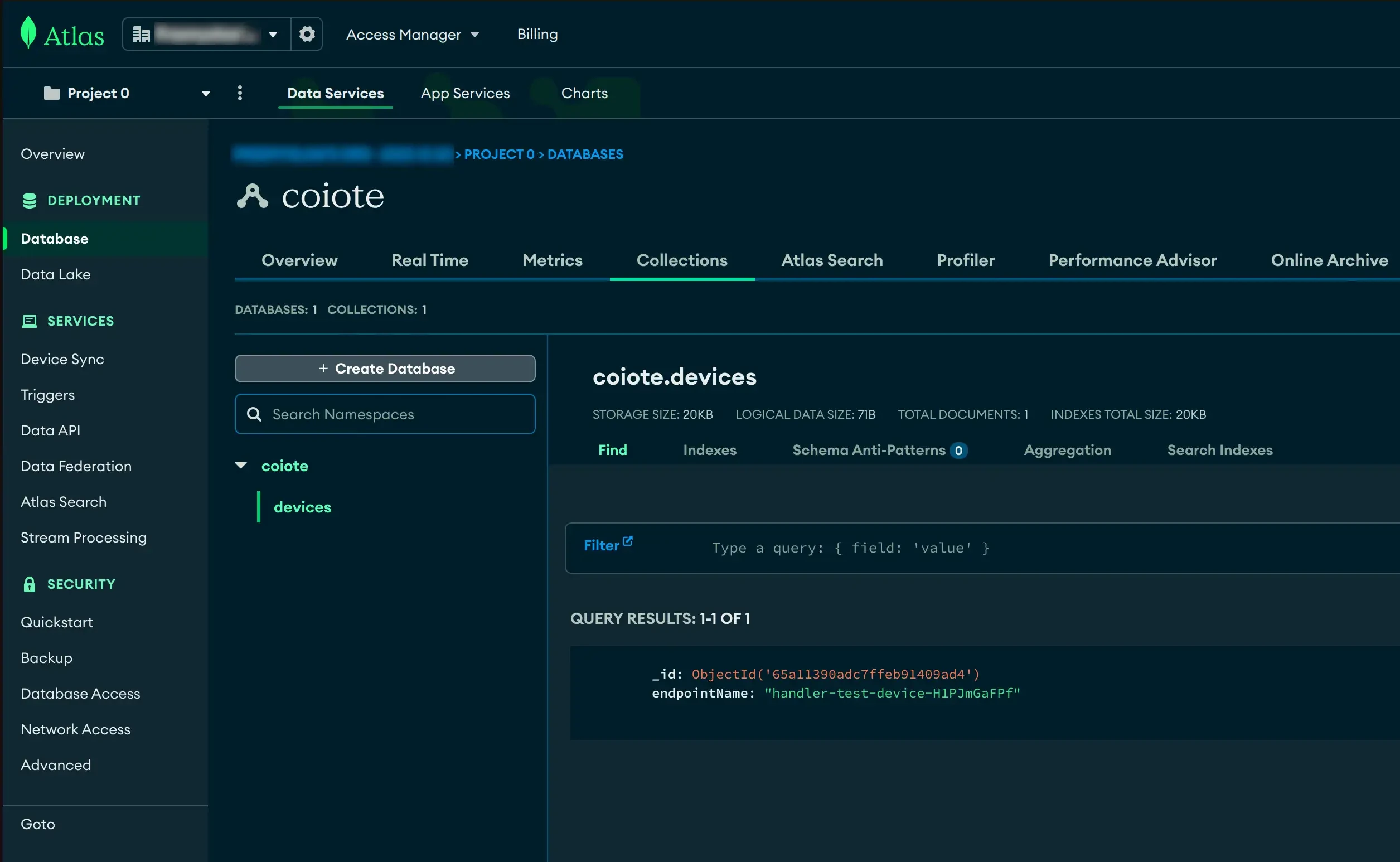Focus the Search Namespaces field
This screenshot has width=1400, height=862.
[385, 414]
